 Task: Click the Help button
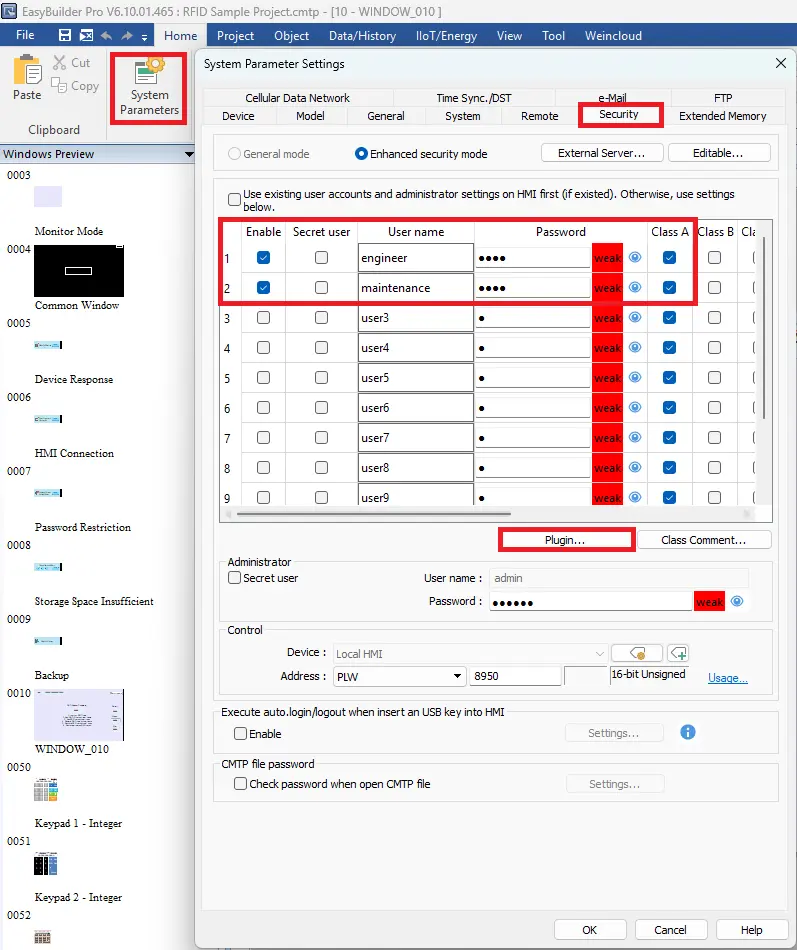point(752,929)
